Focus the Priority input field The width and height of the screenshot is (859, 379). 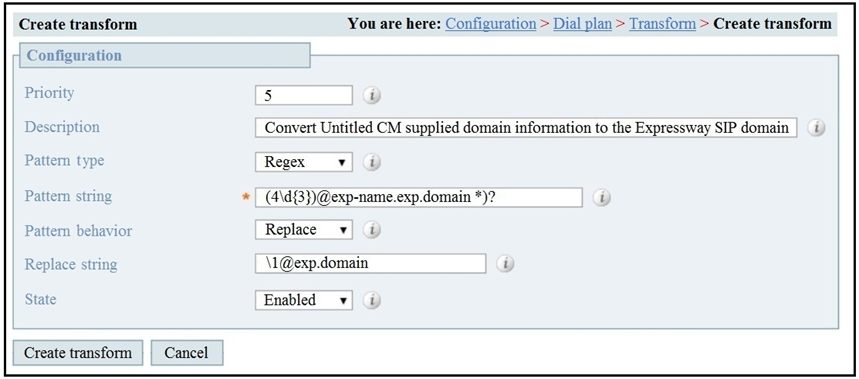(x=304, y=95)
